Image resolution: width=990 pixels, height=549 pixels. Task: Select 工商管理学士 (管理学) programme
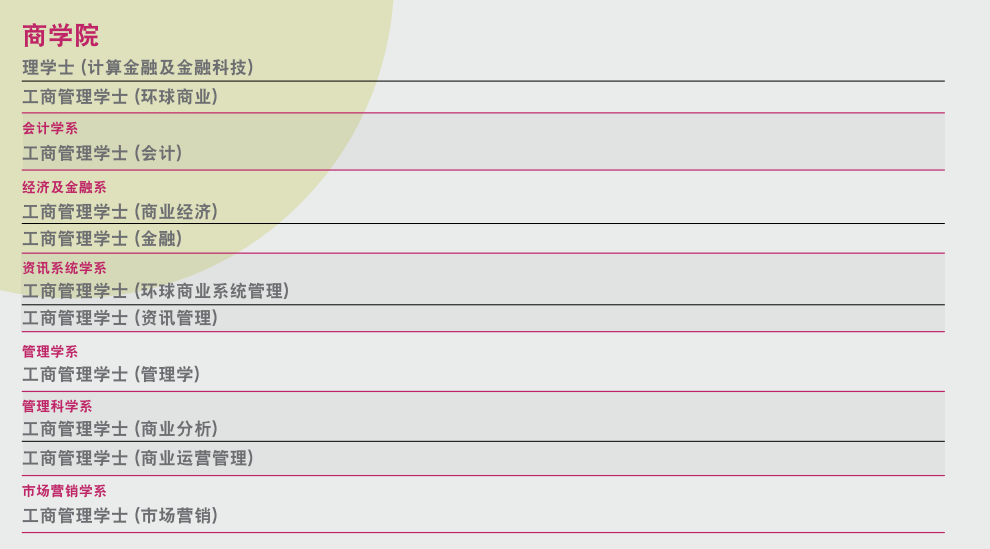point(111,374)
